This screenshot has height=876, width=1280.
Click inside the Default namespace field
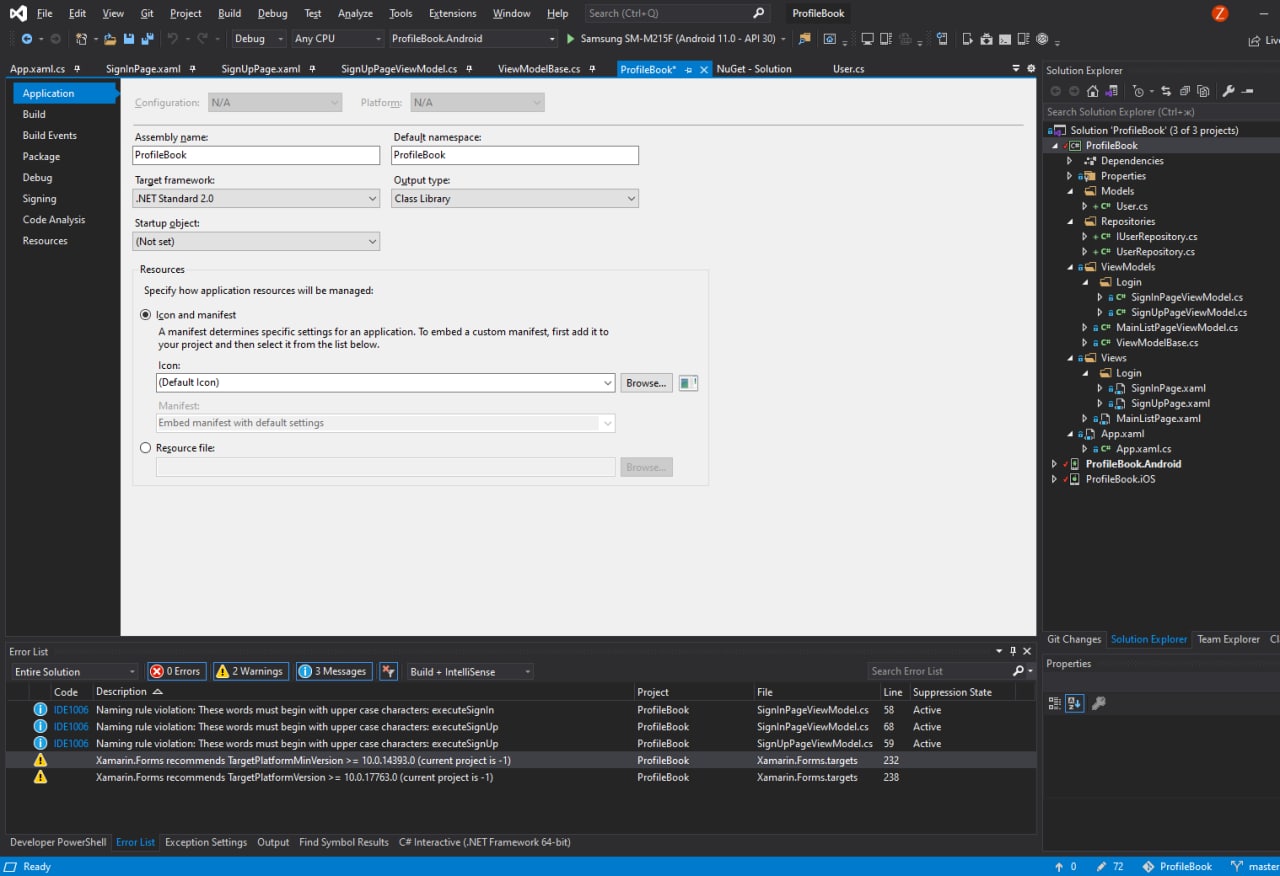pyautogui.click(x=515, y=155)
